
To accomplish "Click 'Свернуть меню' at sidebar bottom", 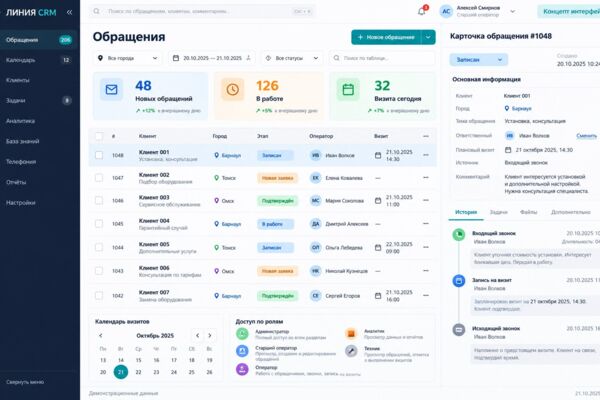I will [25, 382].
